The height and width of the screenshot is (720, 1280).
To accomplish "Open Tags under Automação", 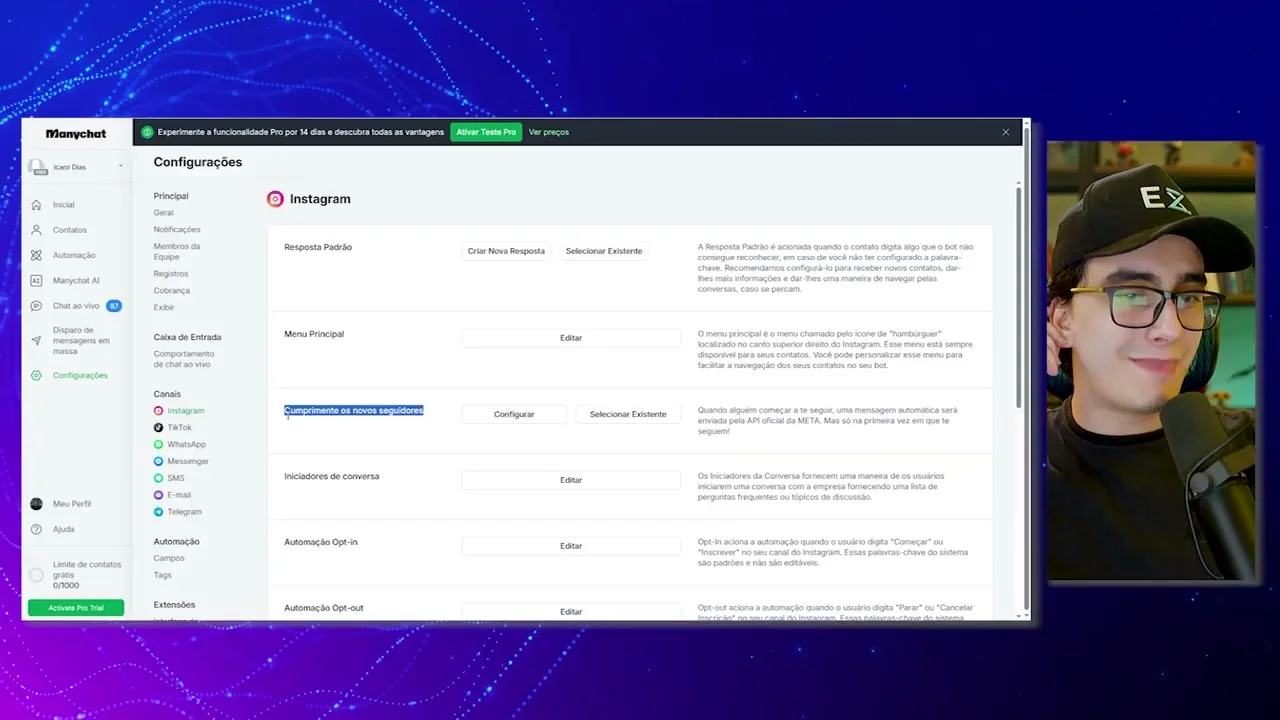I will (x=163, y=575).
